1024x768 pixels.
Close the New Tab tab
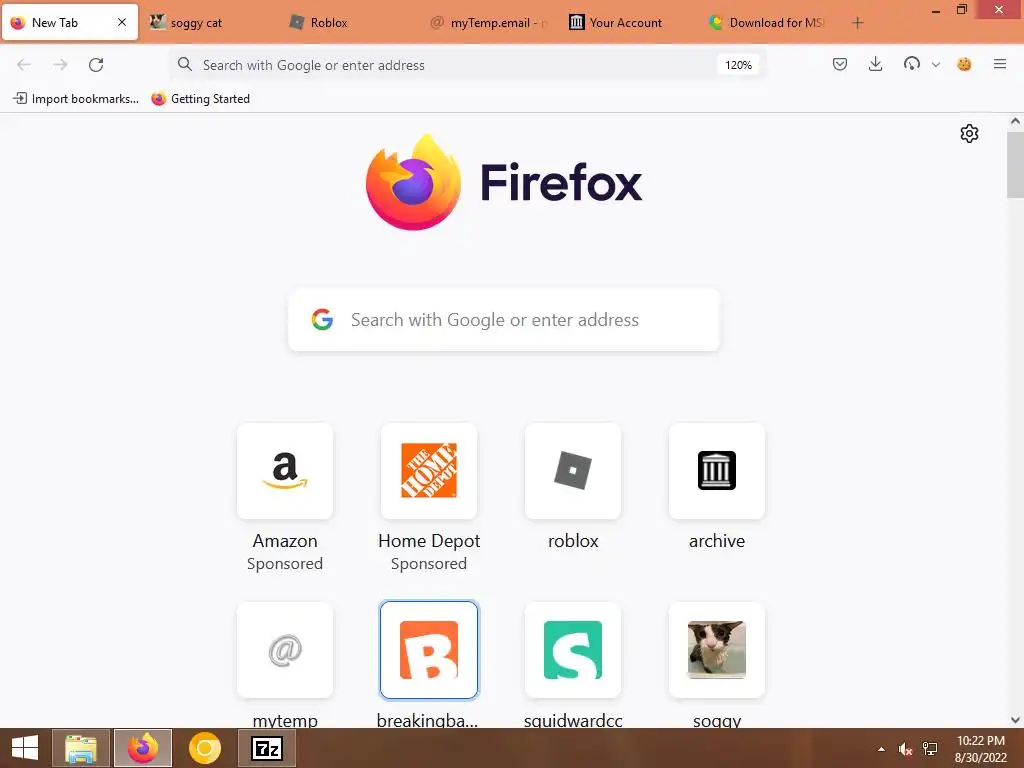[x=121, y=22]
